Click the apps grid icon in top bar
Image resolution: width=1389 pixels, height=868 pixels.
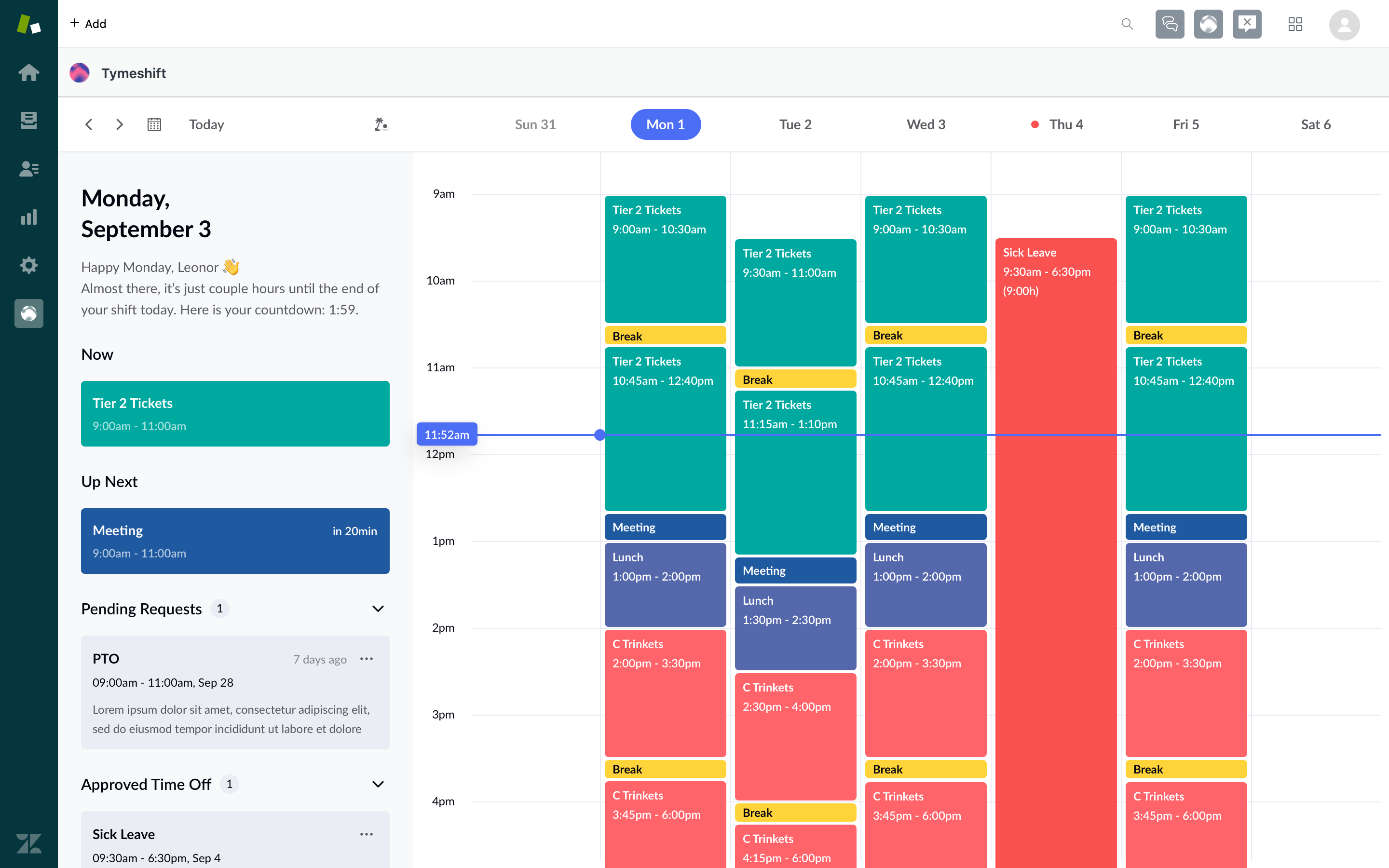point(1295,24)
